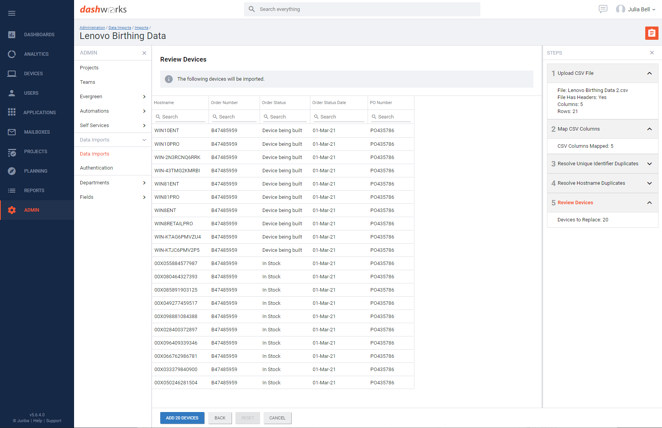
Task: Filter the Order Status Date search box
Action: tap(339, 116)
